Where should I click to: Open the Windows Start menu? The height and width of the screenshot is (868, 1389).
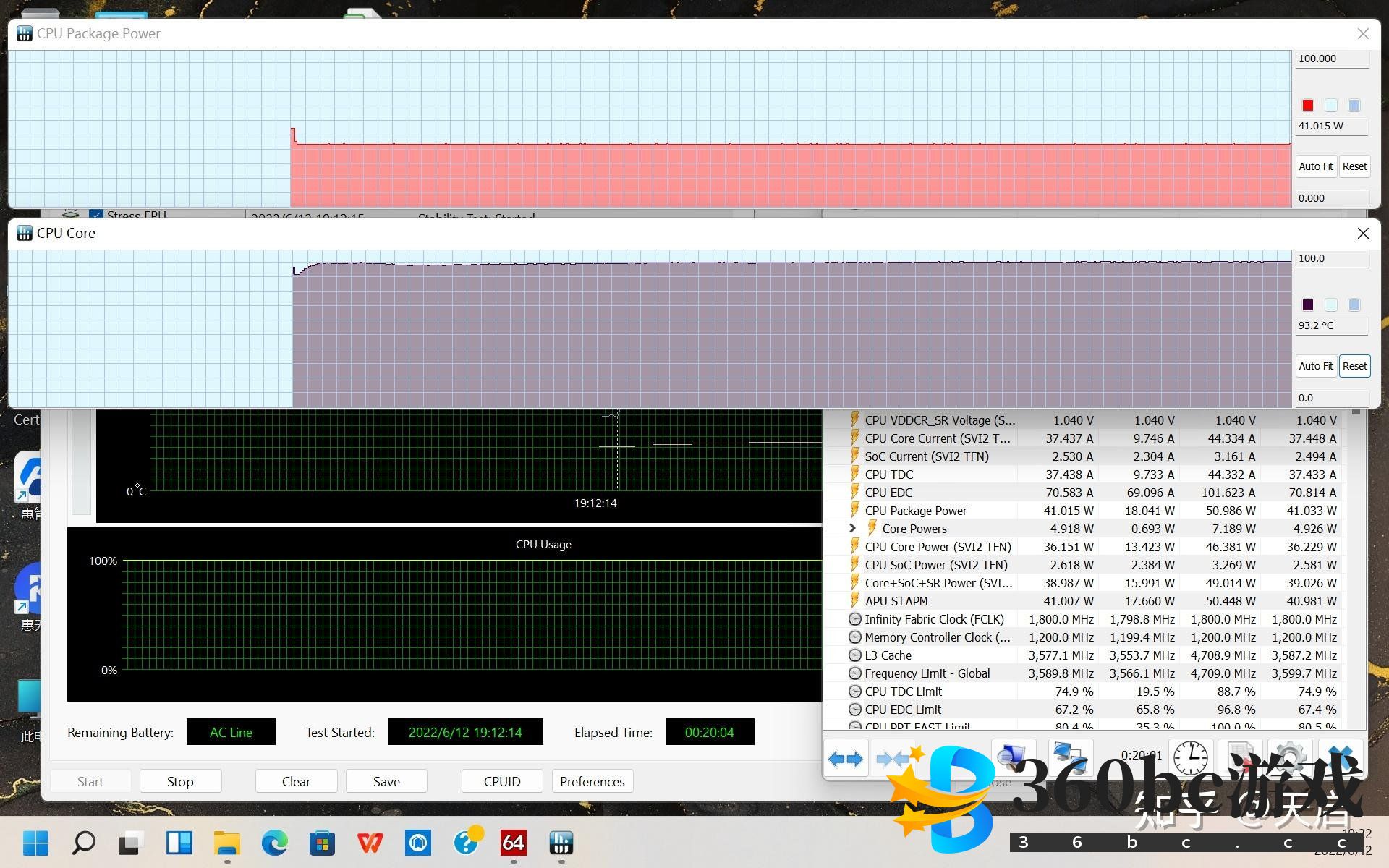(35, 843)
